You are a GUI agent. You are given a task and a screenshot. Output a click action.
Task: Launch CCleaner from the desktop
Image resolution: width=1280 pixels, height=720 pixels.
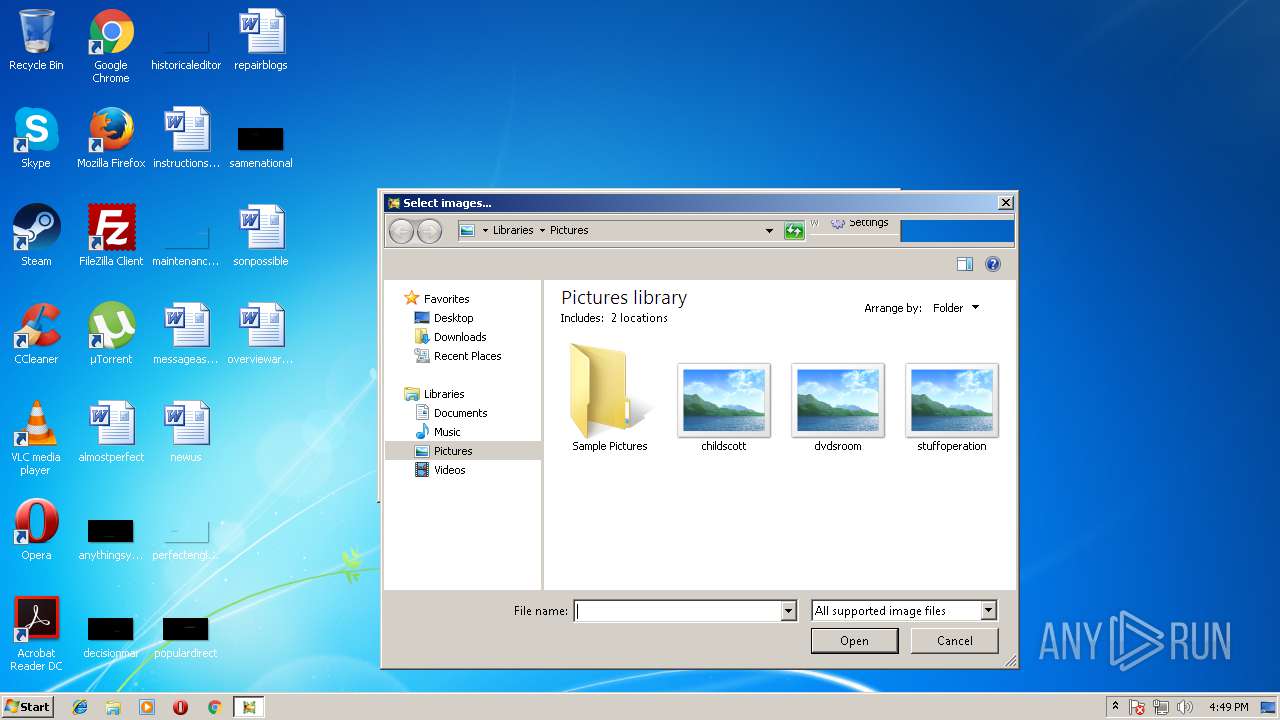click(x=36, y=334)
